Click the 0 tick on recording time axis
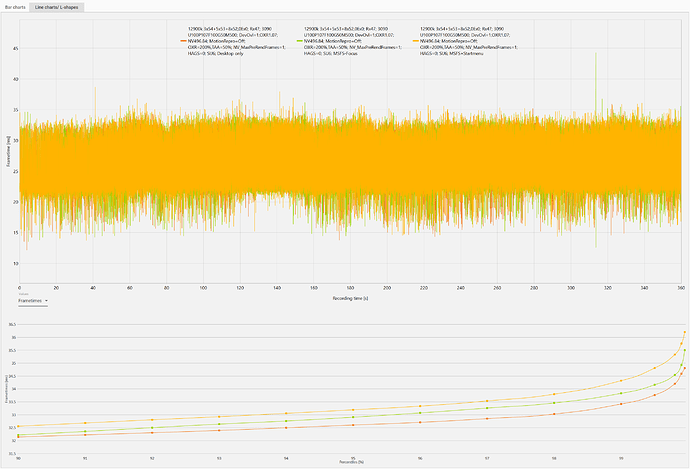690x469 pixels. [x=20, y=289]
